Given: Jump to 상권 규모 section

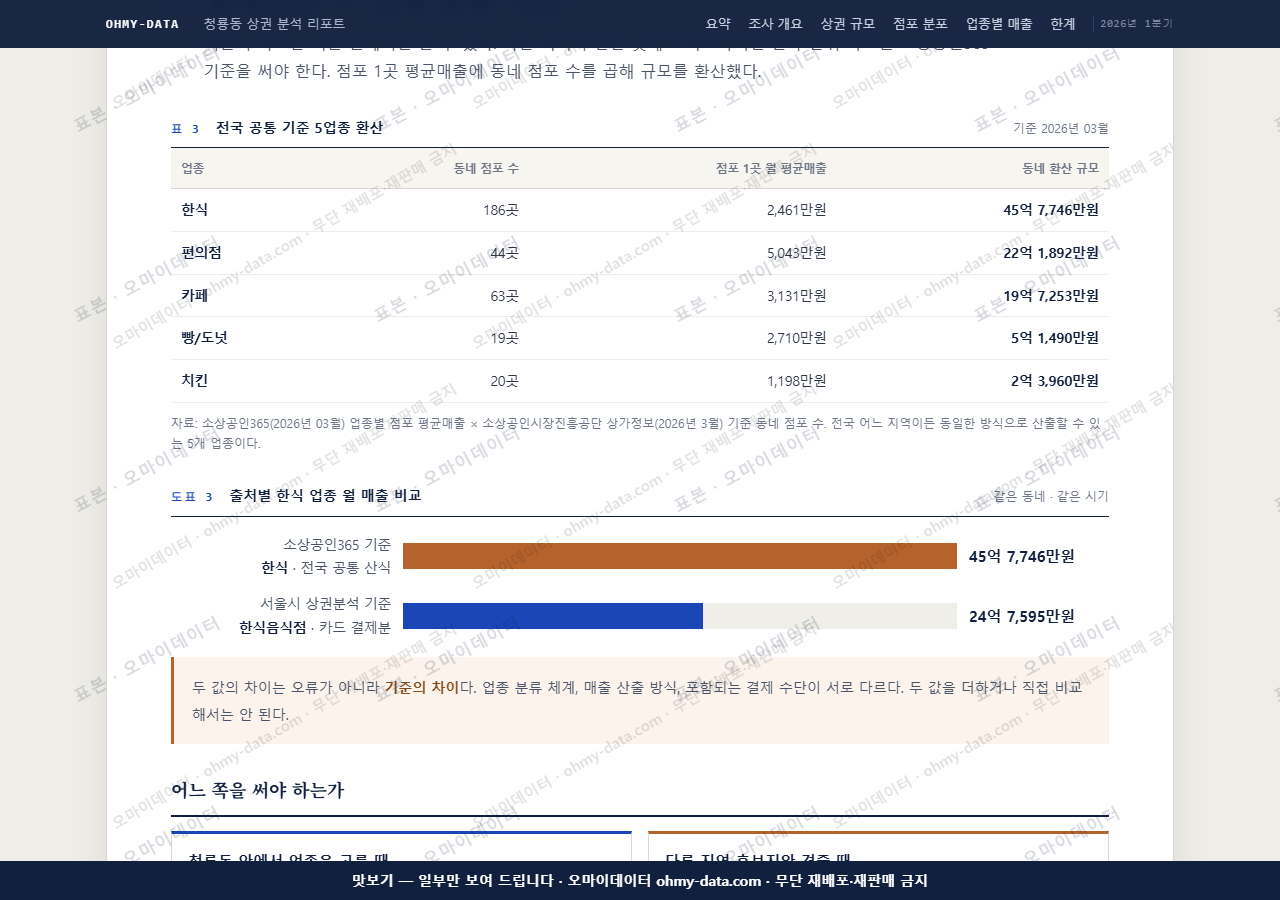Looking at the screenshot, I should click(847, 24).
